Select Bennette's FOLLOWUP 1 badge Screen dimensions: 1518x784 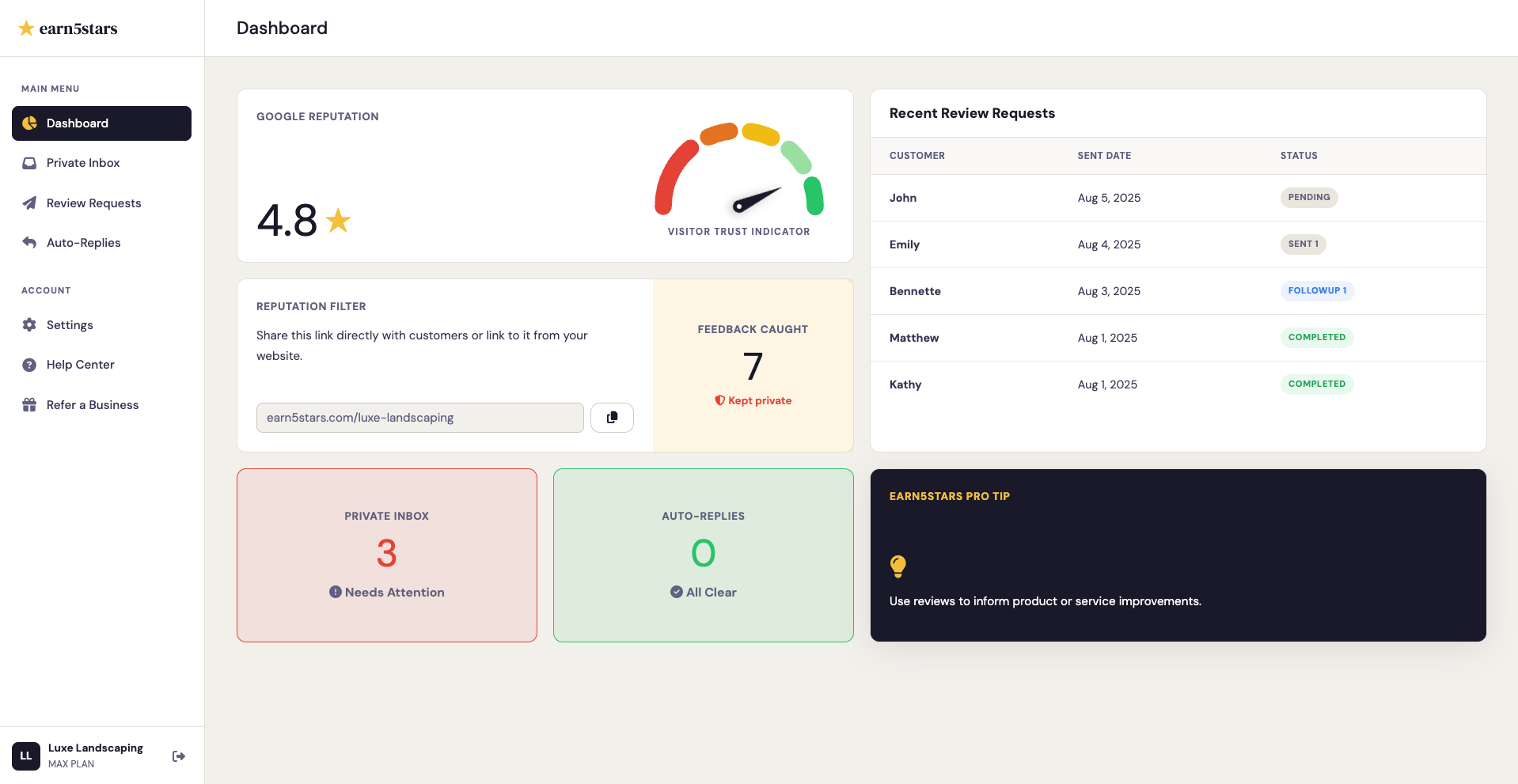tap(1317, 290)
